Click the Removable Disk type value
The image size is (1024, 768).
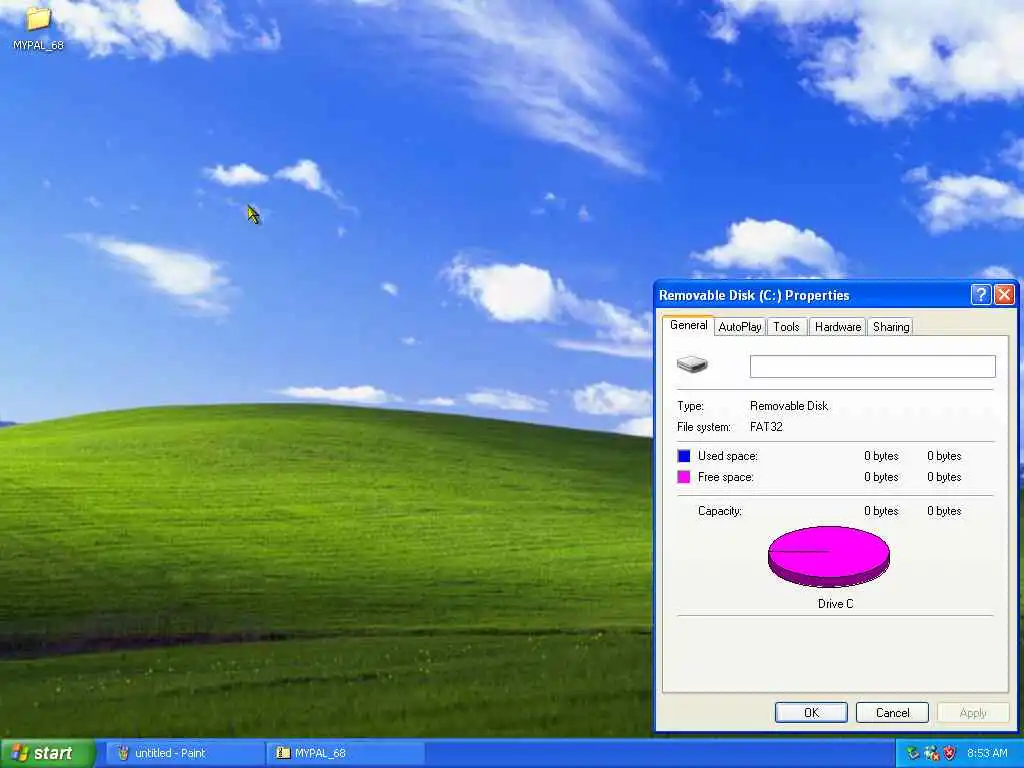pos(789,406)
